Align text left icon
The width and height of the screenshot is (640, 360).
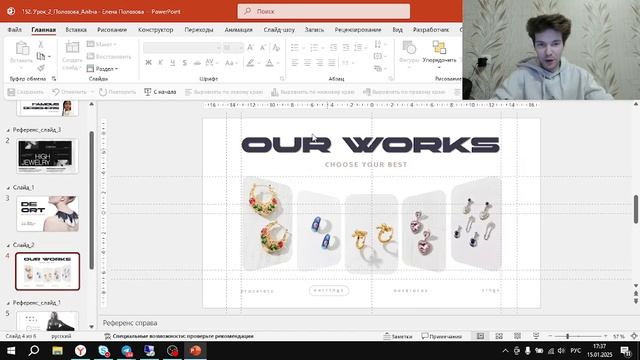(x=295, y=63)
